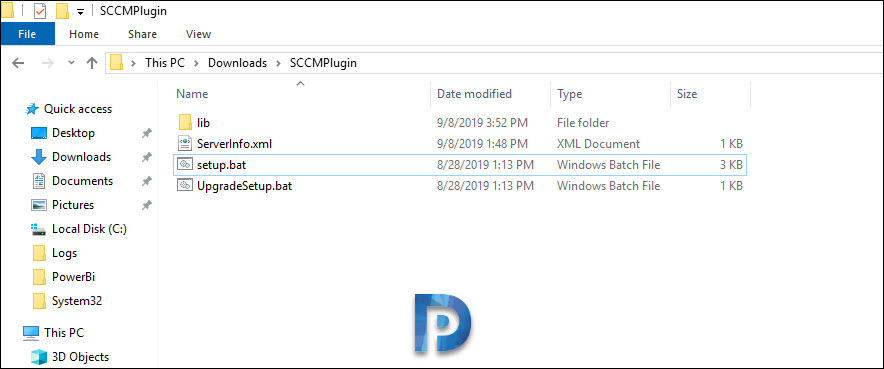
Task: Click the 3D Objects cube icon
Action: (39, 357)
